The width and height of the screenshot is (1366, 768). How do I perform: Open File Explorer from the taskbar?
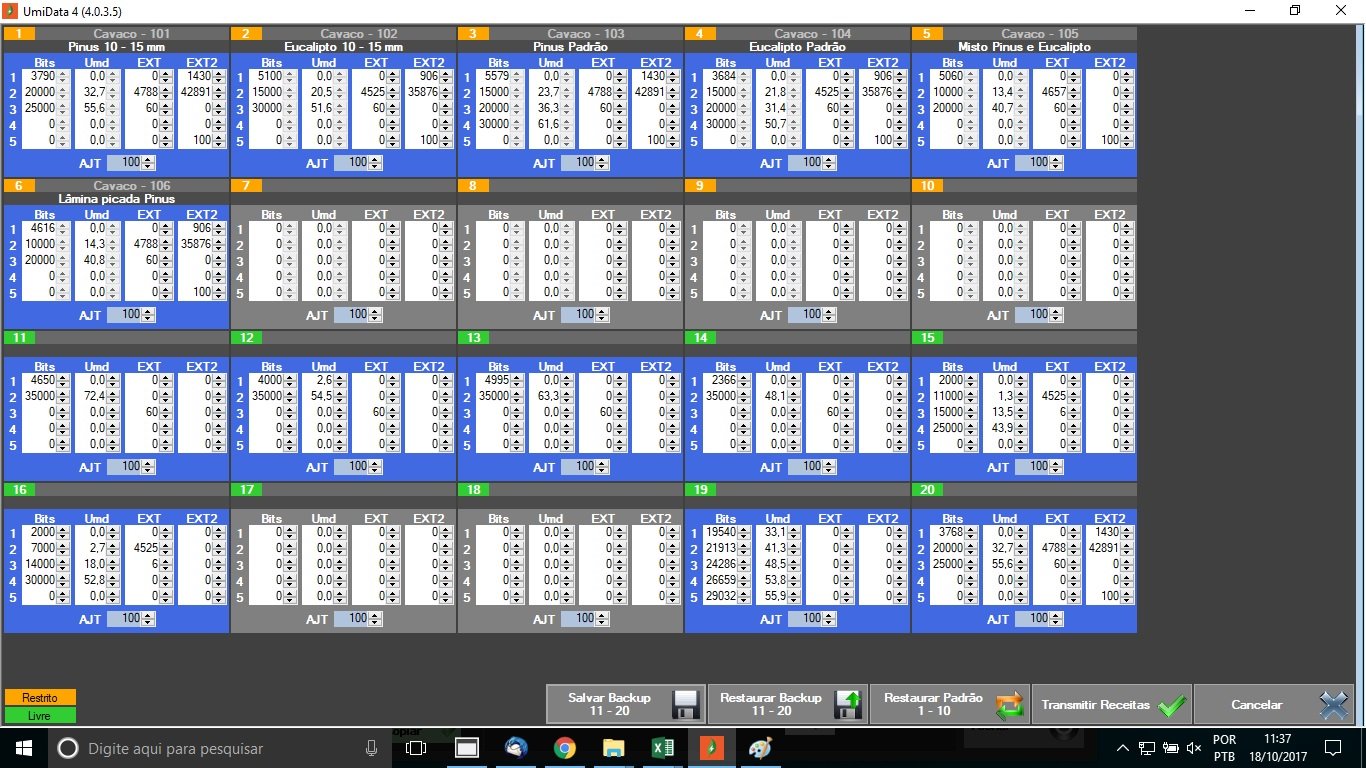tap(613, 748)
